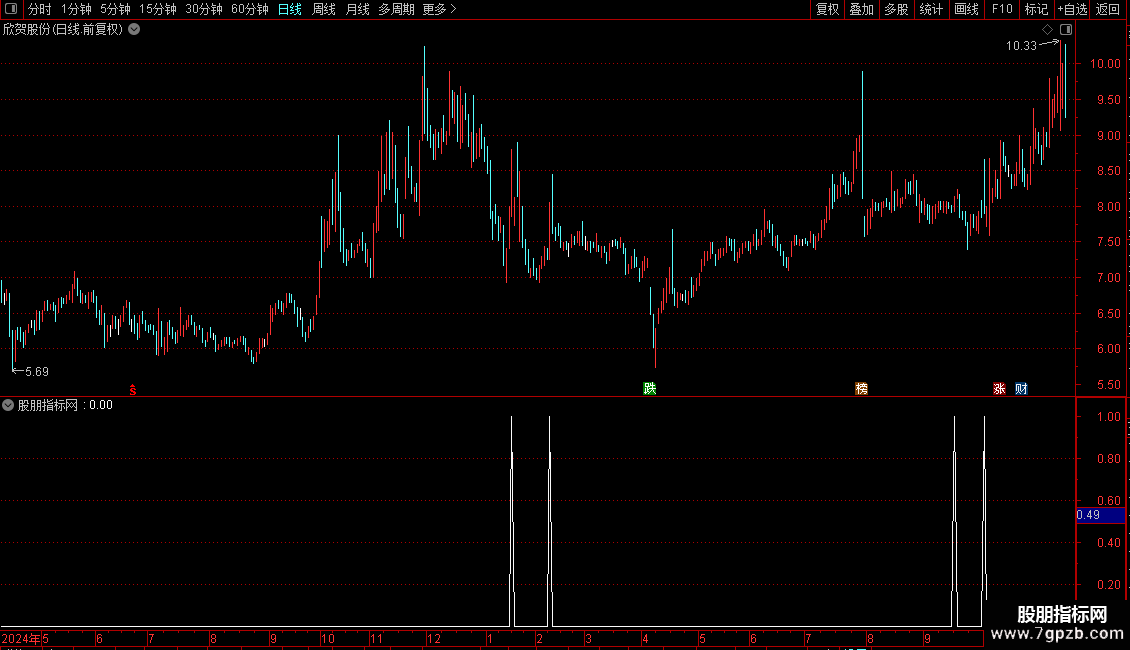The height and width of the screenshot is (650, 1130).
Task: Add stock to watchlist via +自选
Action: coord(1072,9)
